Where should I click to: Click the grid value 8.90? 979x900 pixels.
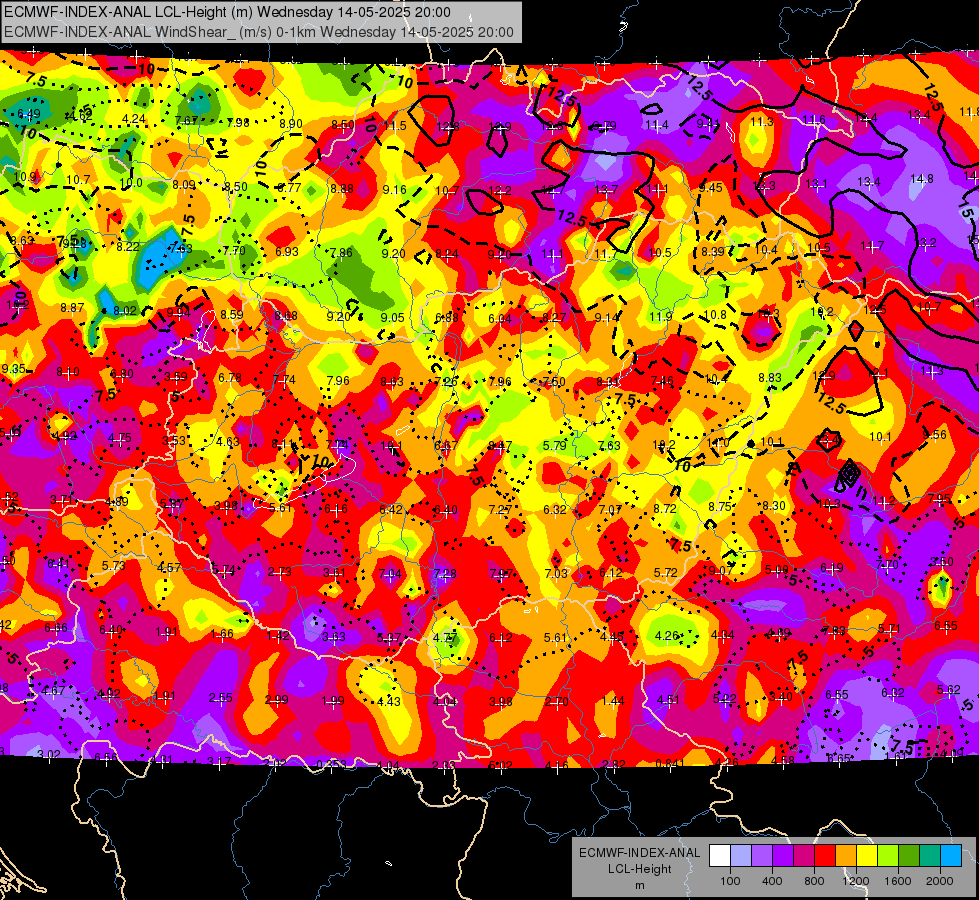click(x=291, y=124)
